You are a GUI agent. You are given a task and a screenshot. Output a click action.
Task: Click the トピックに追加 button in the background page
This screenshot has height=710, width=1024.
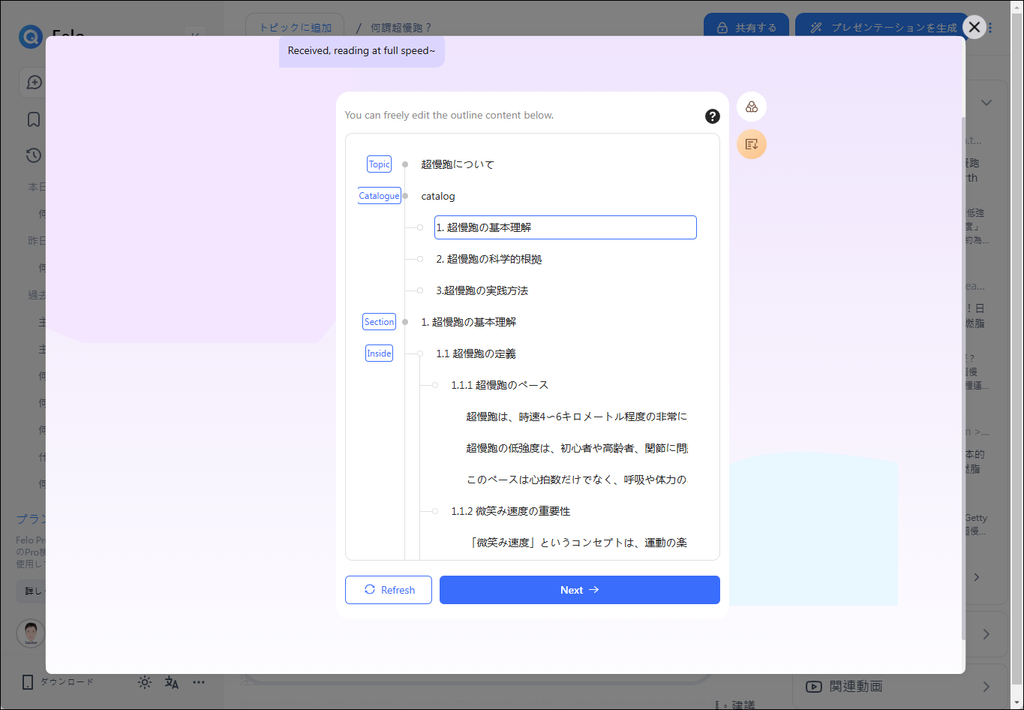295,27
